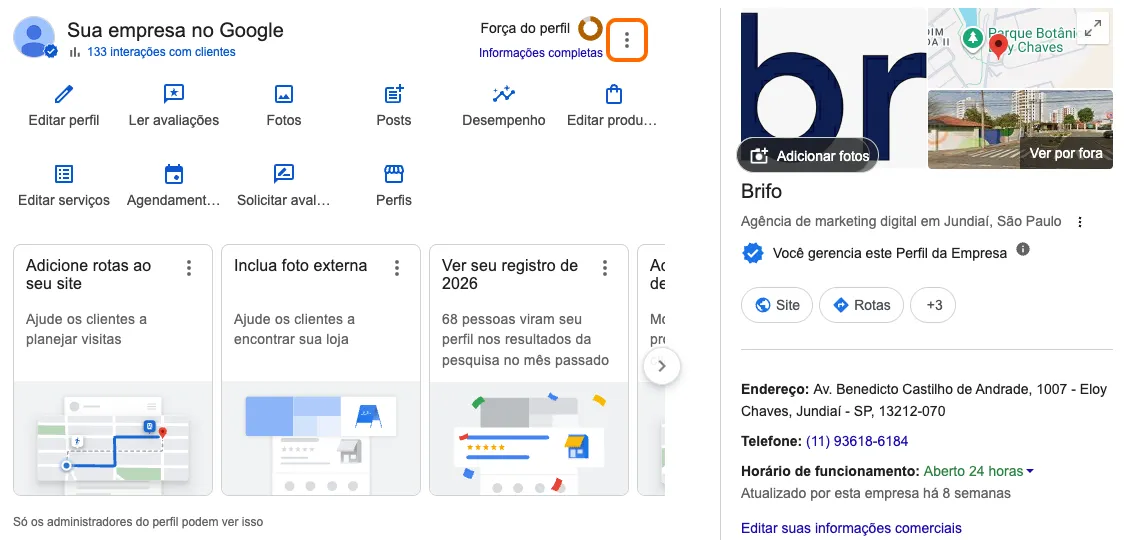Open the 'Ver seu registro de 2026' card
This screenshot has width=1130, height=540.
529,370
